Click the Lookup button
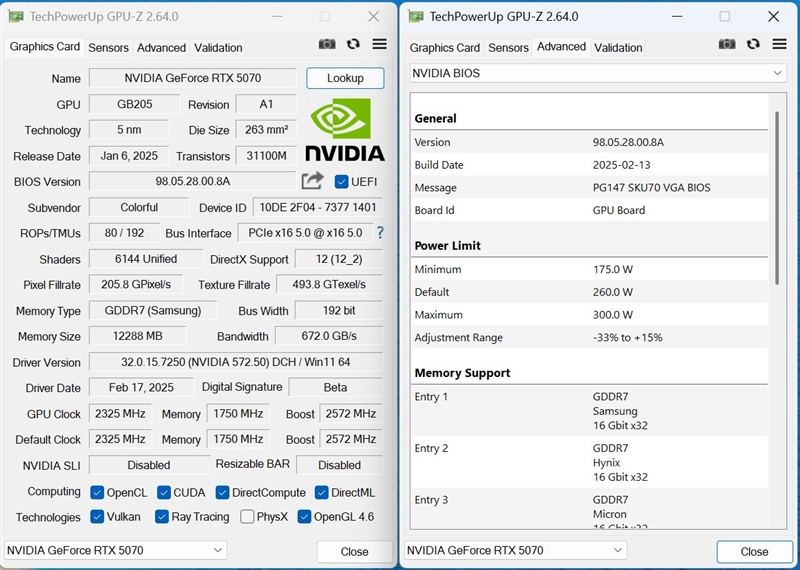The image size is (800, 570). point(345,78)
